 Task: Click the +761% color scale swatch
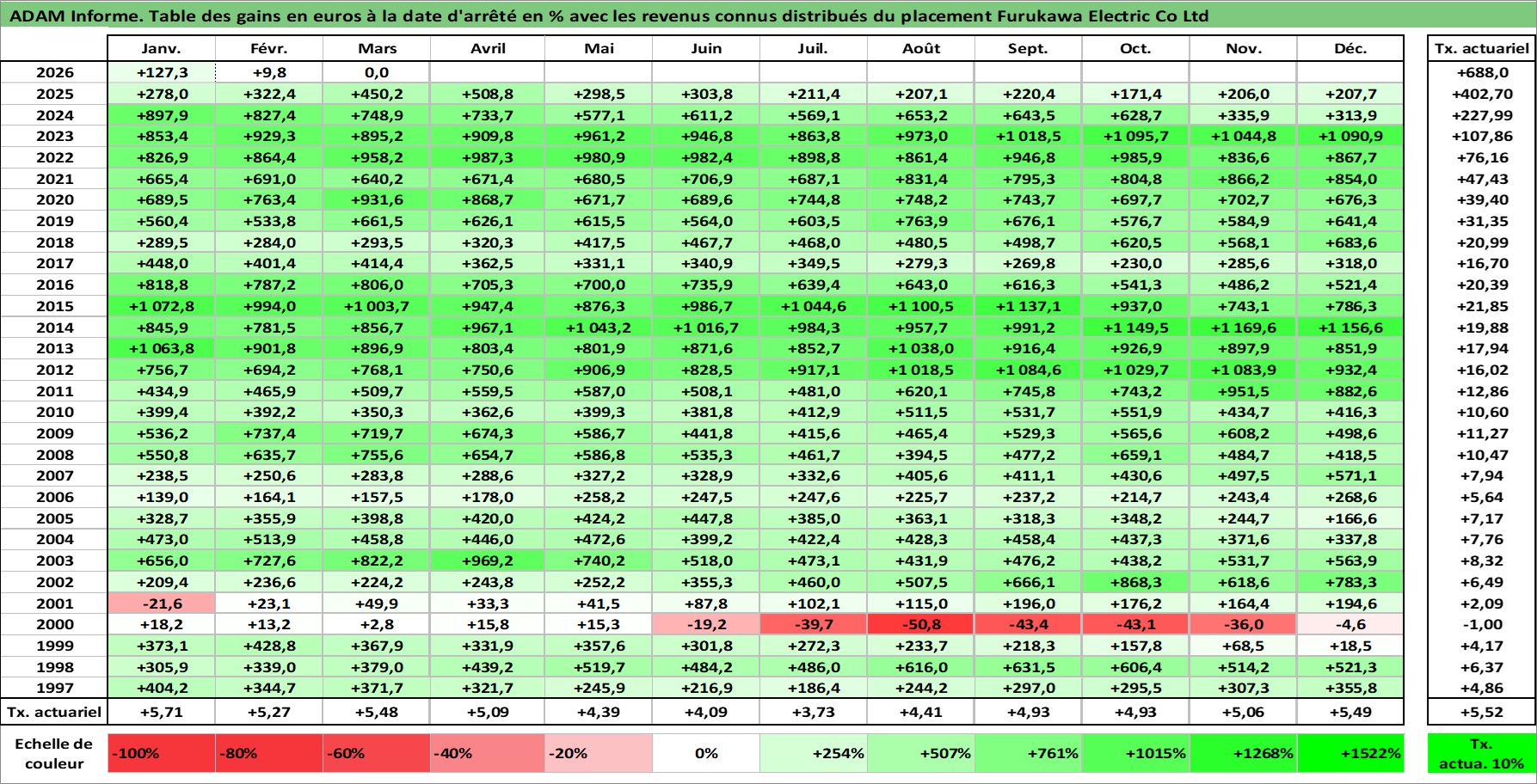pyautogui.click(x=1028, y=753)
